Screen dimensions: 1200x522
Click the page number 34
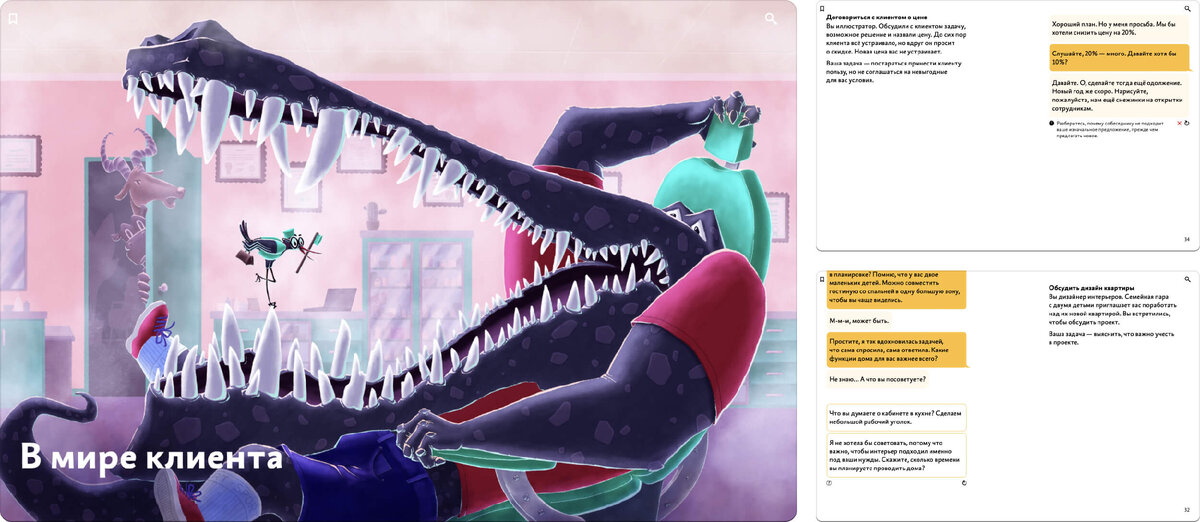click(1186, 240)
